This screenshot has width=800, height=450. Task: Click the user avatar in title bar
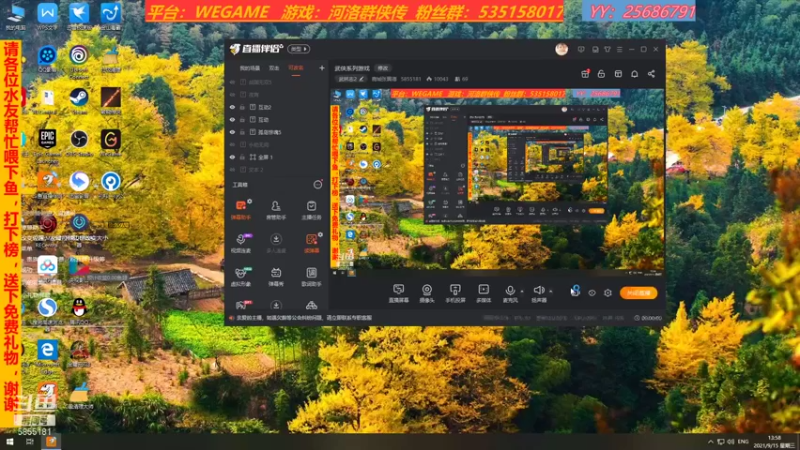point(561,49)
